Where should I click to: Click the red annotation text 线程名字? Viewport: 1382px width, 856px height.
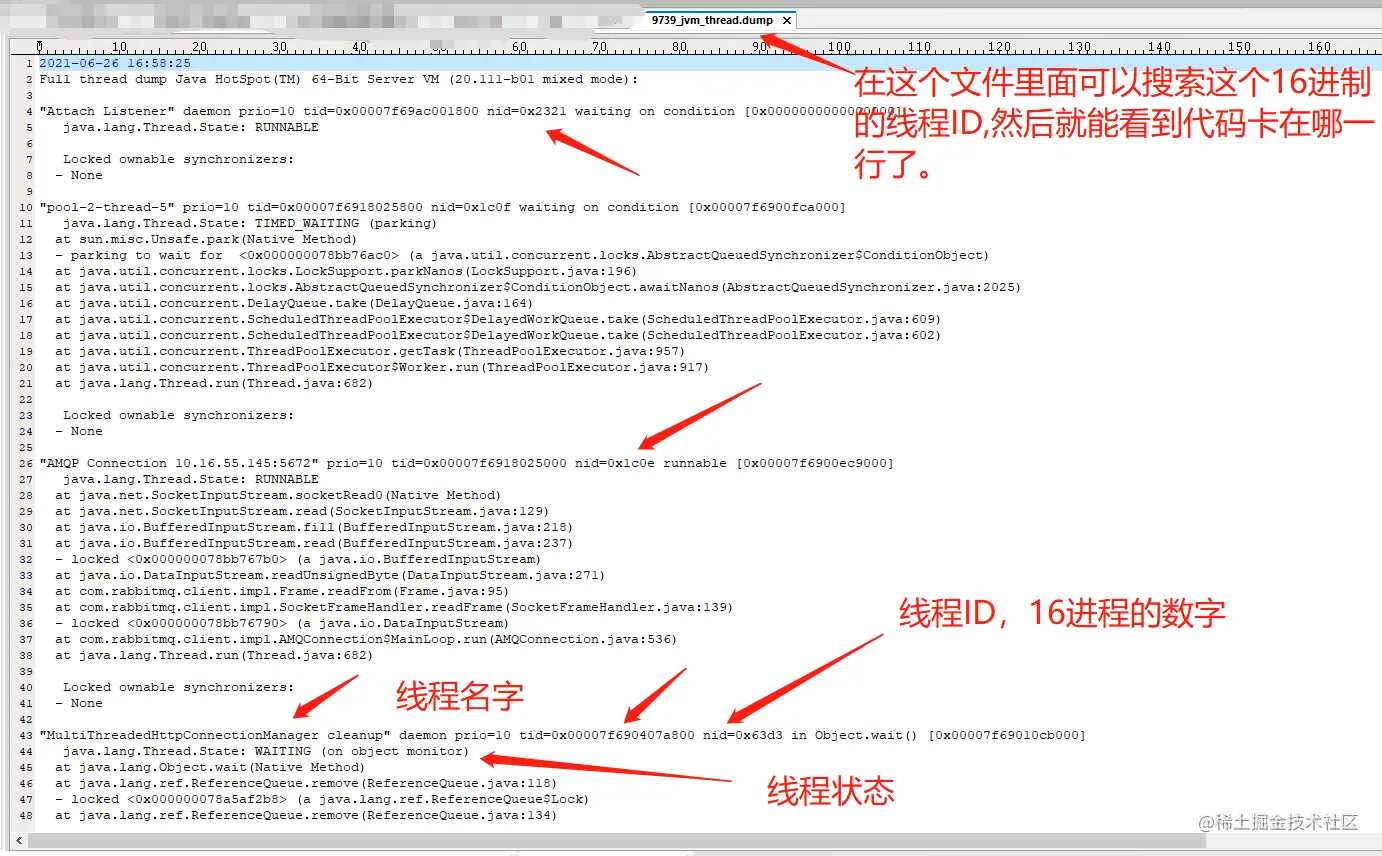click(458, 695)
